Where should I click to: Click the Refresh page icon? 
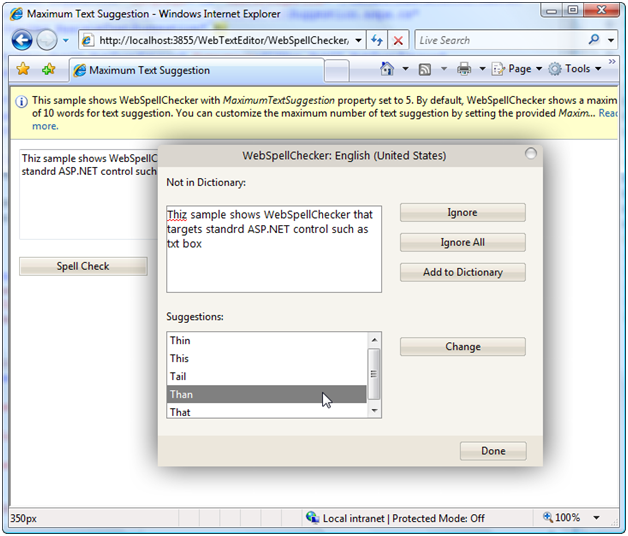tap(377, 40)
